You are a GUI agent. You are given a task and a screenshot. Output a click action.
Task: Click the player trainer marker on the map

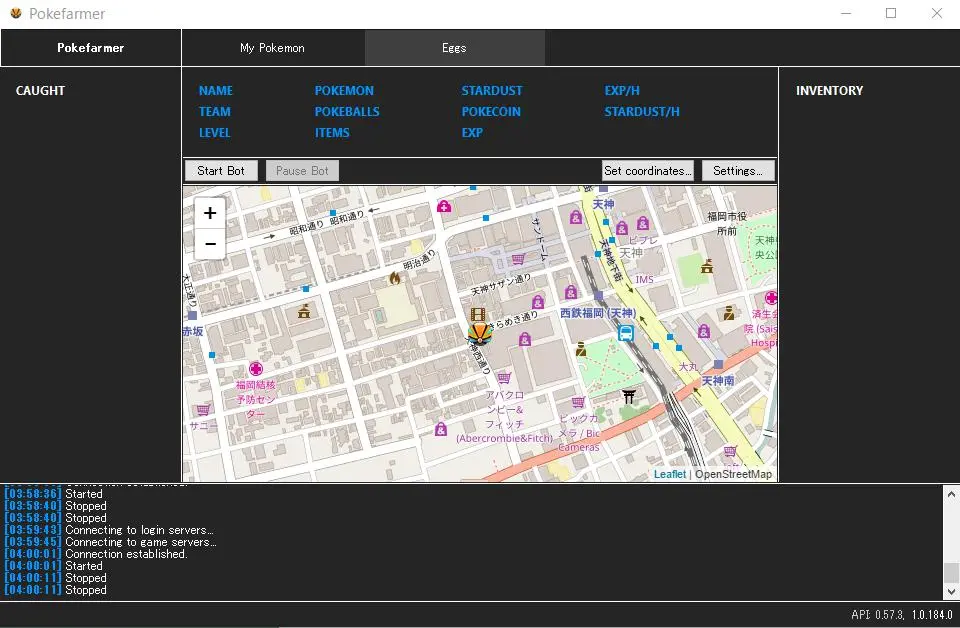pyautogui.click(x=479, y=334)
